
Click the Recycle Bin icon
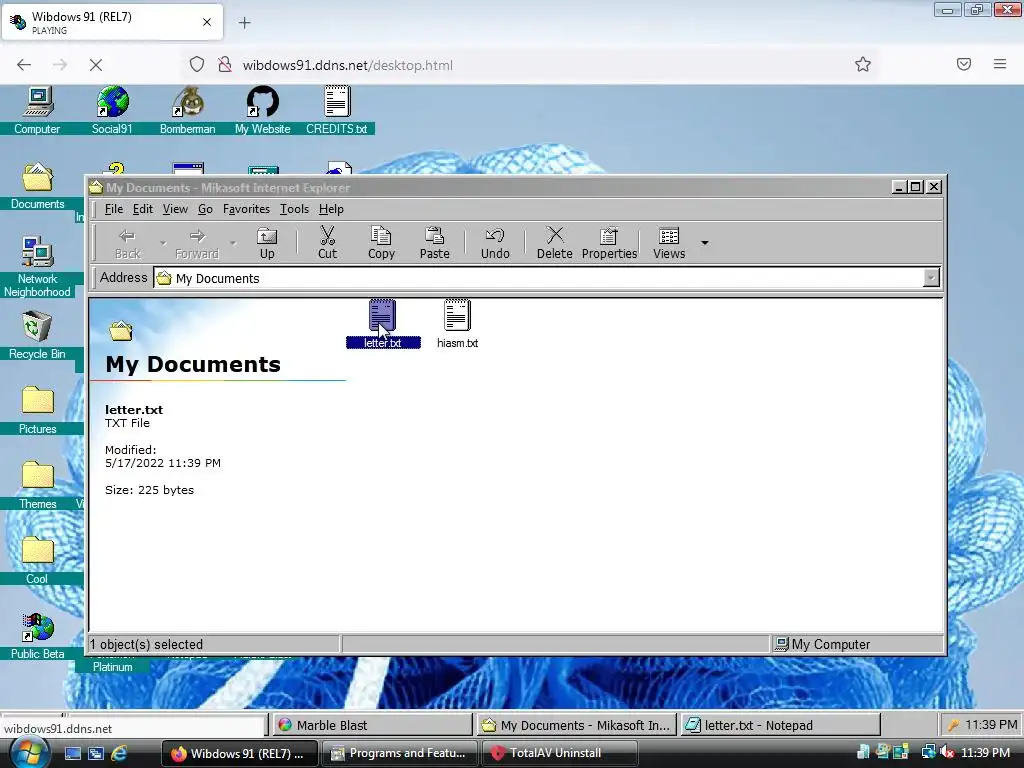[37, 336]
